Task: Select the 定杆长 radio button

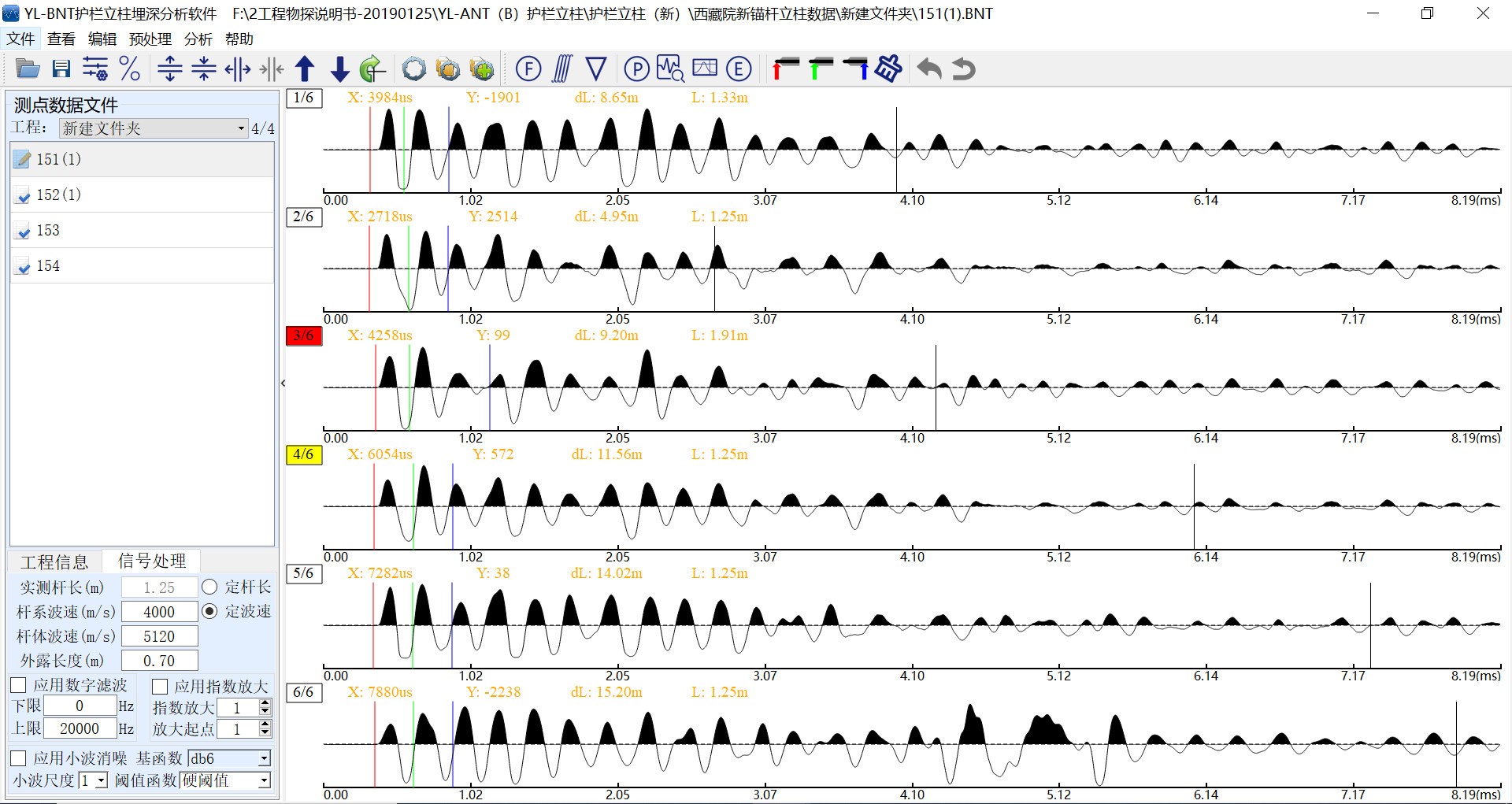Action: tap(209, 587)
